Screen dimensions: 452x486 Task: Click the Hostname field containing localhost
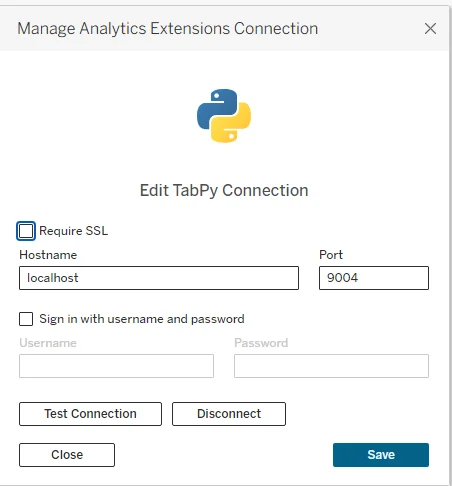click(159, 278)
